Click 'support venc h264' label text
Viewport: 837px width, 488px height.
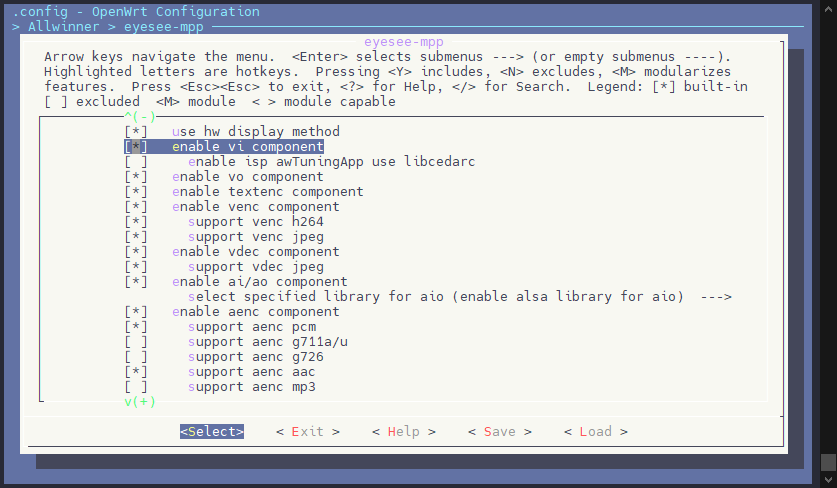click(x=256, y=222)
